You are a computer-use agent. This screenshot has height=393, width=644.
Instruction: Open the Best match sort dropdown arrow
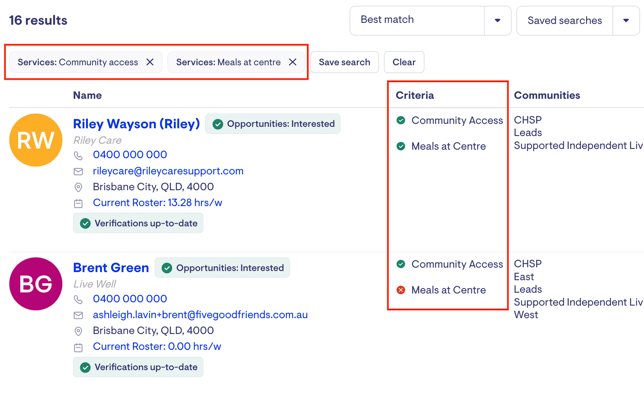pos(497,21)
